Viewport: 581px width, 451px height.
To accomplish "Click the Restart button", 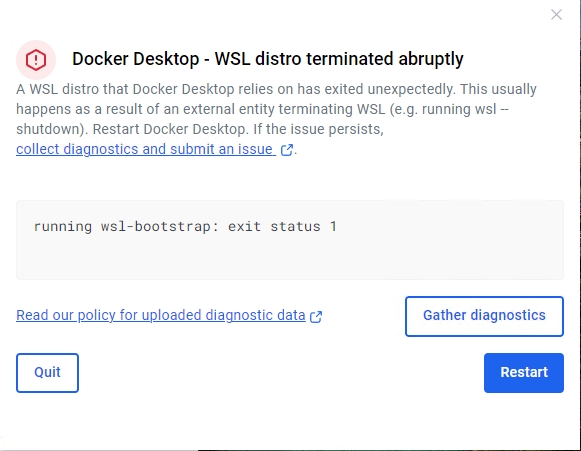I will pos(524,372).
